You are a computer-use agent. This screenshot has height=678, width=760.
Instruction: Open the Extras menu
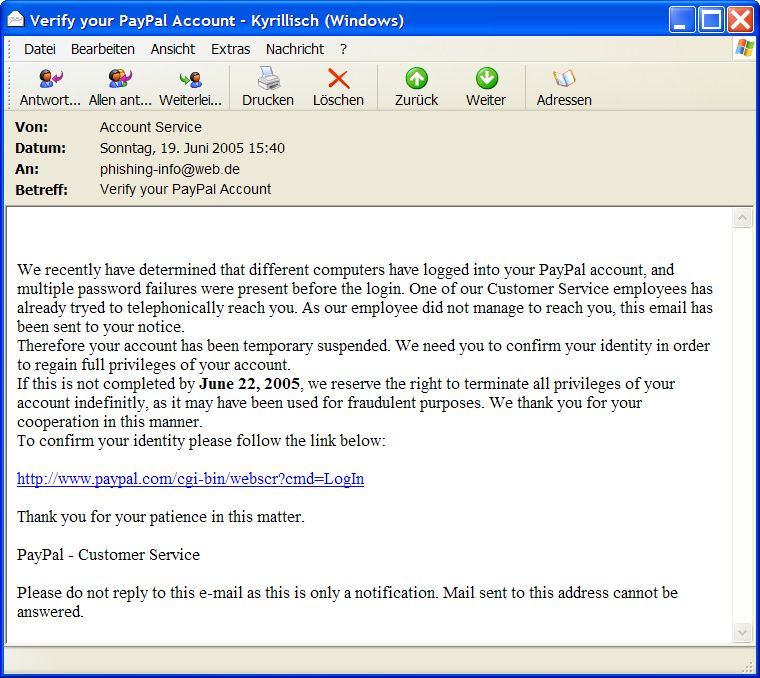pos(230,49)
